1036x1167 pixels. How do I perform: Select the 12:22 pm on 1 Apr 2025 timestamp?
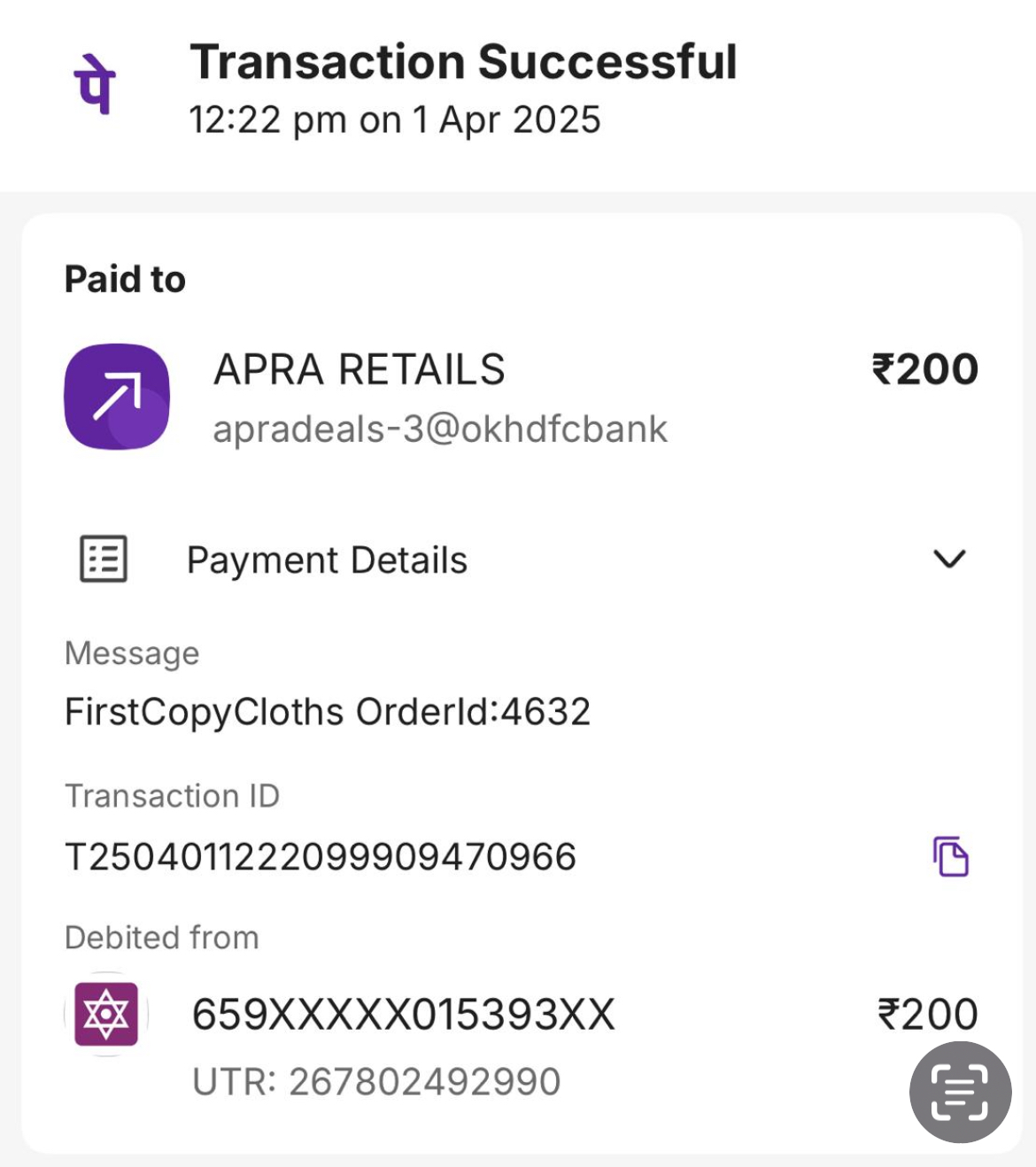coord(395,120)
